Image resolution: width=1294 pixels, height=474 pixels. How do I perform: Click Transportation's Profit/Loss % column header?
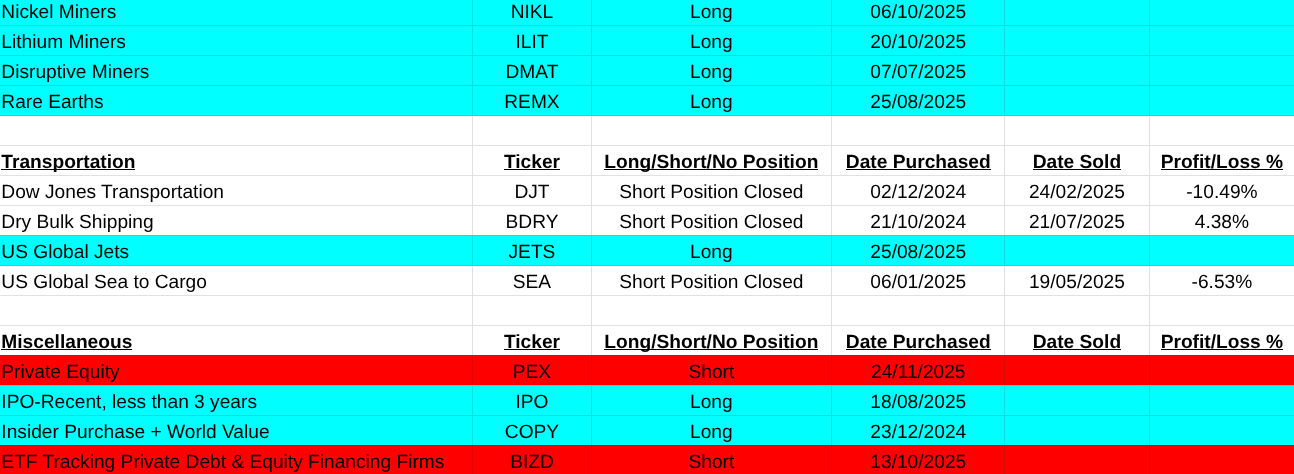1221,162
